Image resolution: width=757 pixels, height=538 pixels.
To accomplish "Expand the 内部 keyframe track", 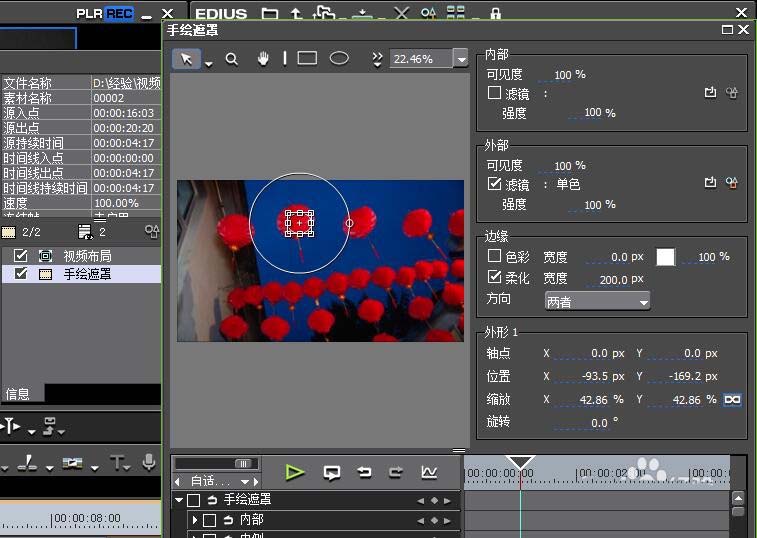I will [195, 520].
